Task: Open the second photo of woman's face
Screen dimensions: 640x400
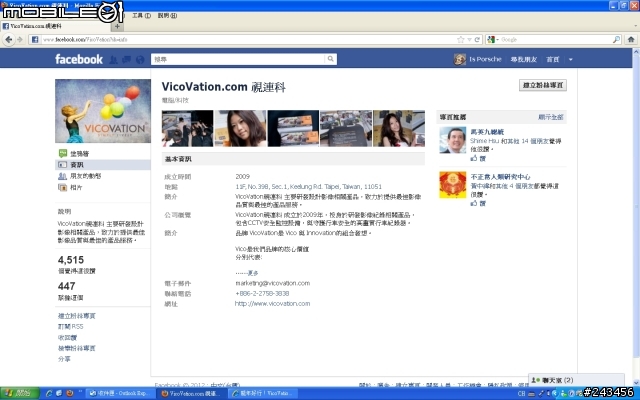Action: 240,128
